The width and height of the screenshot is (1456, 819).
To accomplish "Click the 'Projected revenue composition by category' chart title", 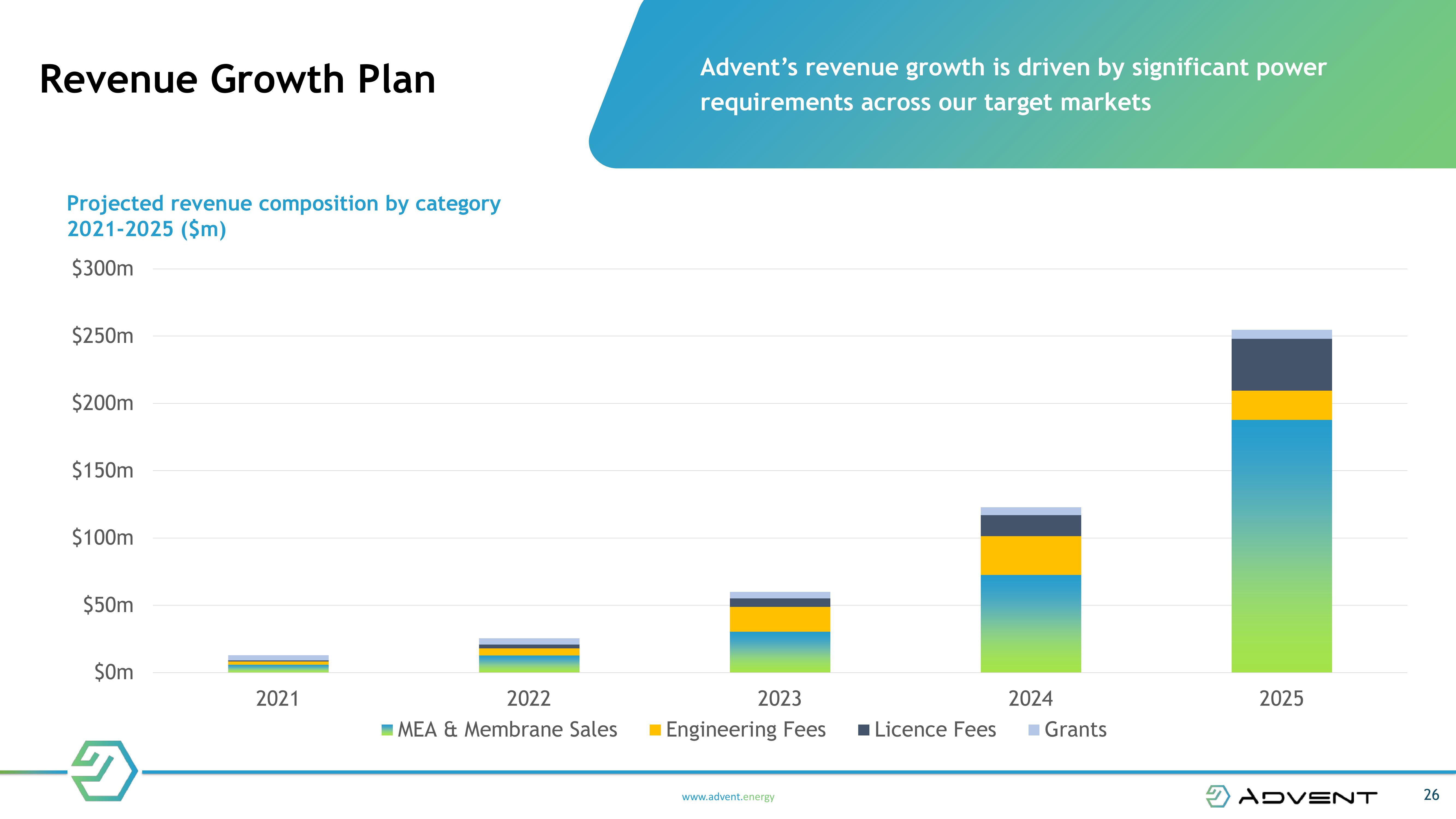I will [284, 203].
